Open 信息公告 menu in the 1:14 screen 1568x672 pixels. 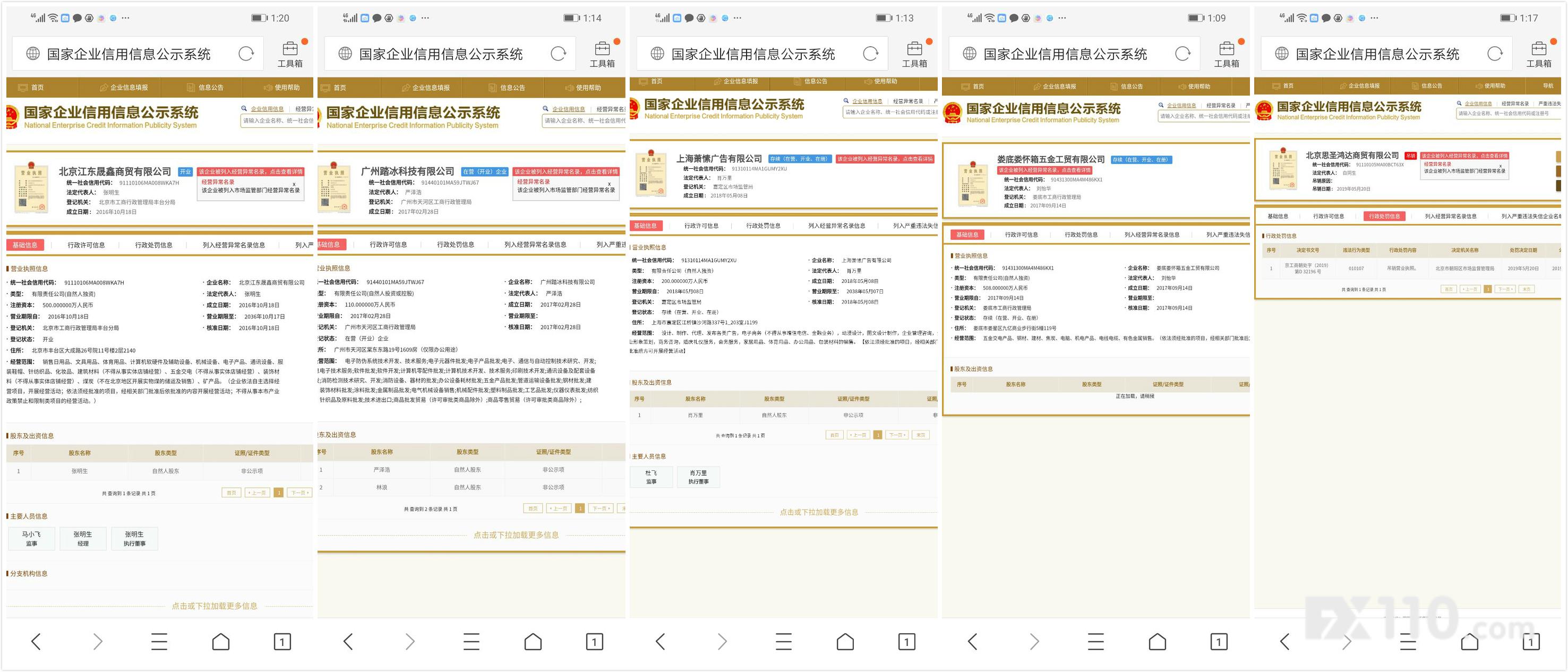click(x=507, y=88)
